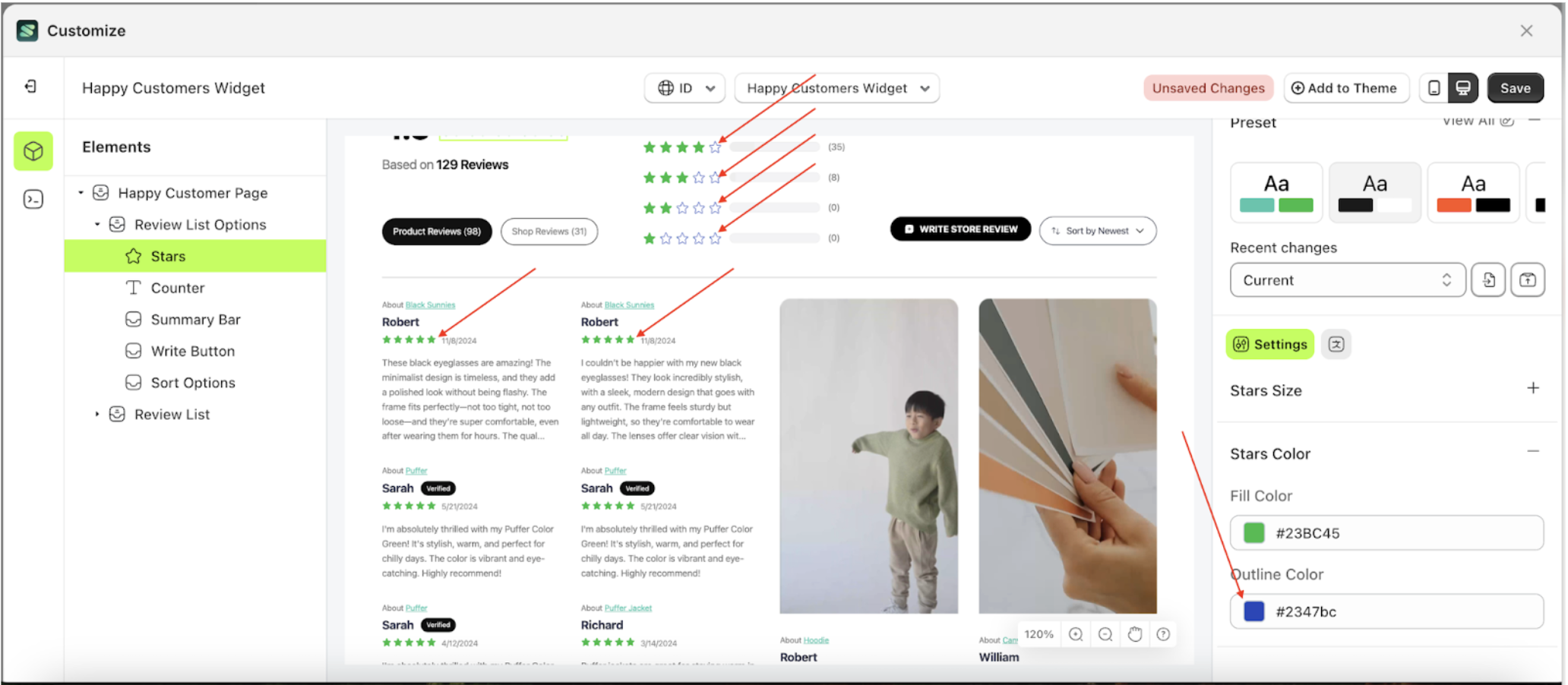The height and width of the screenshot is (685, 1568).
Task: Open translation tab next to Settings
Action: point(1336,345)
